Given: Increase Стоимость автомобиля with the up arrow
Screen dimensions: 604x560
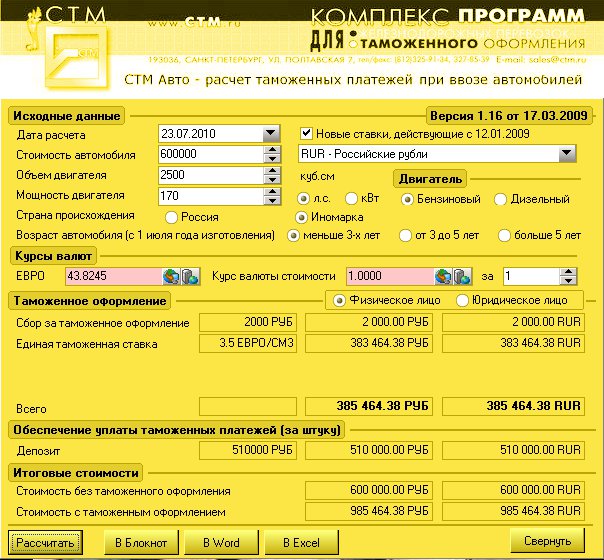Looking at the screenshot, I should pos(272,150).
